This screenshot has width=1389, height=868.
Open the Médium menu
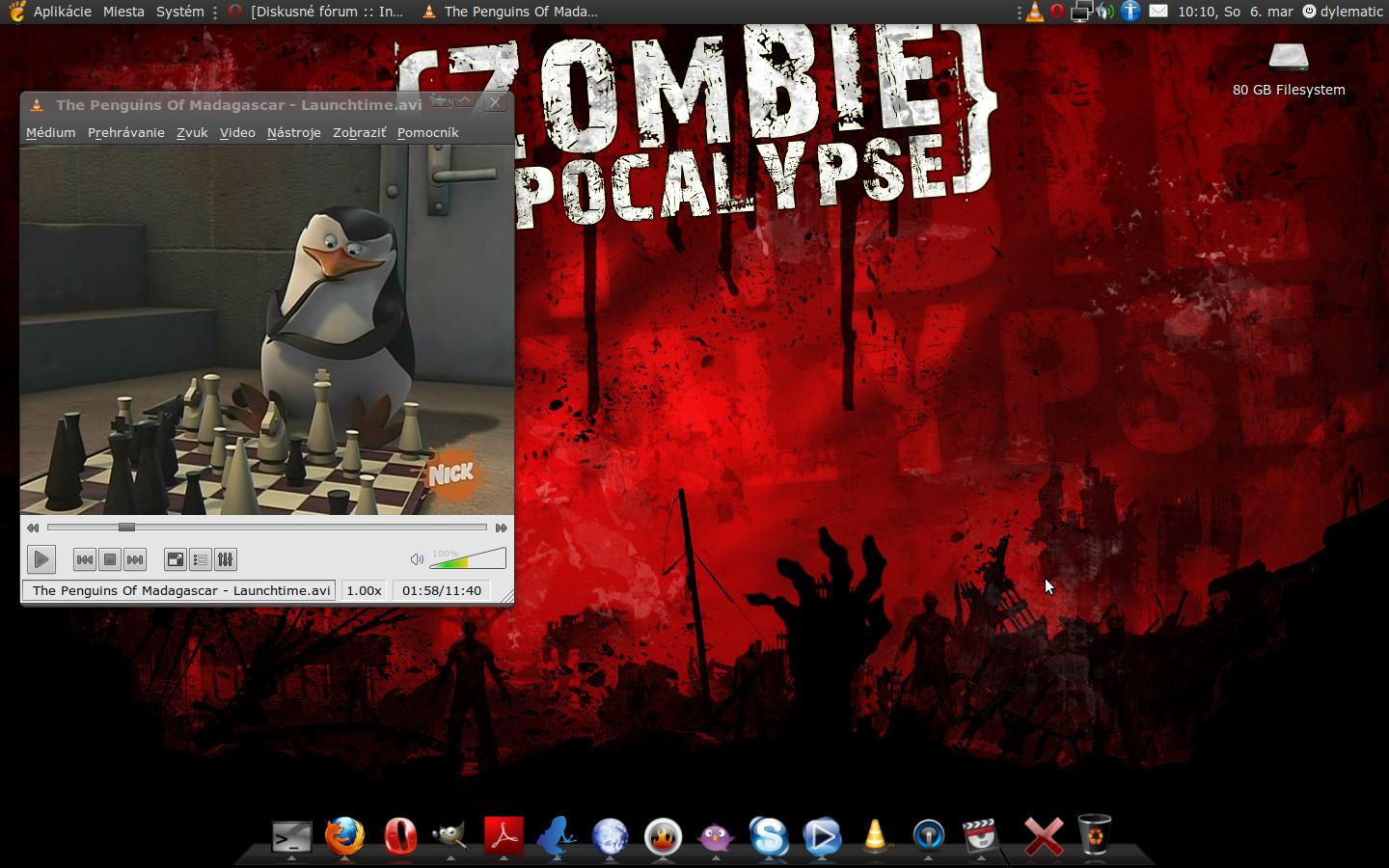click(50, 132)
